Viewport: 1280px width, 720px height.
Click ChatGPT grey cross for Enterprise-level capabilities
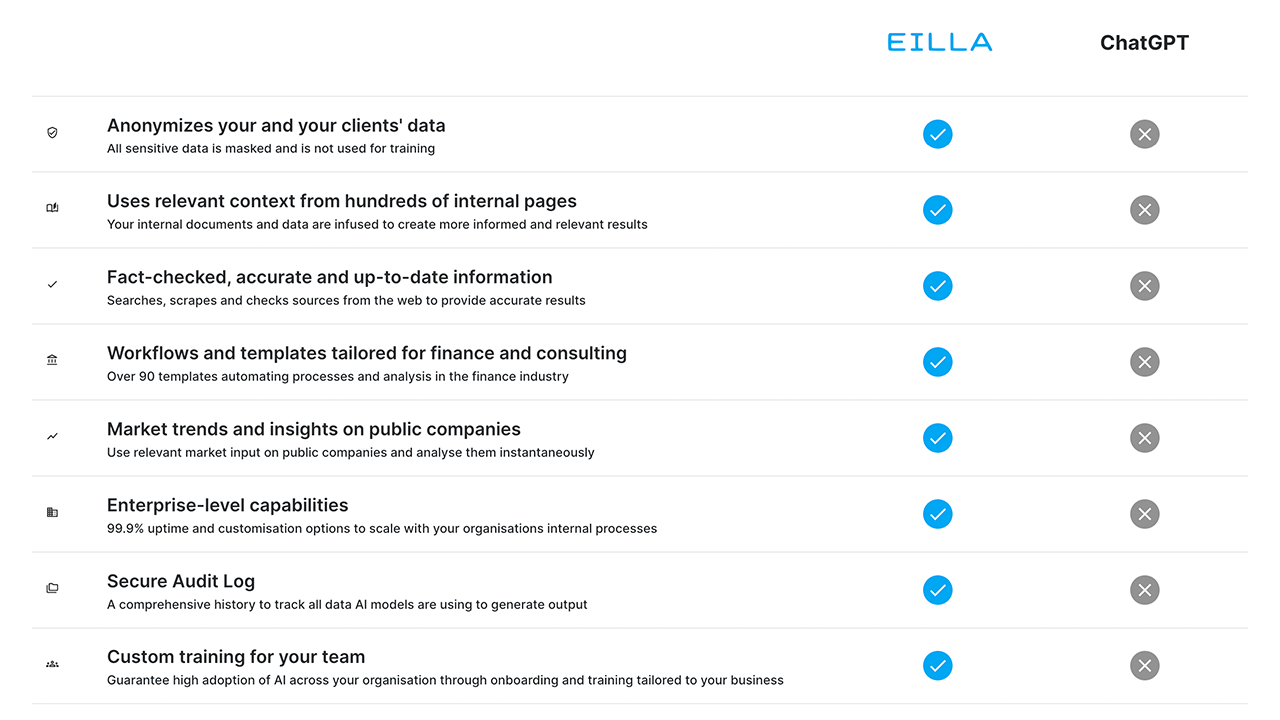click(x=1144, y=514)
